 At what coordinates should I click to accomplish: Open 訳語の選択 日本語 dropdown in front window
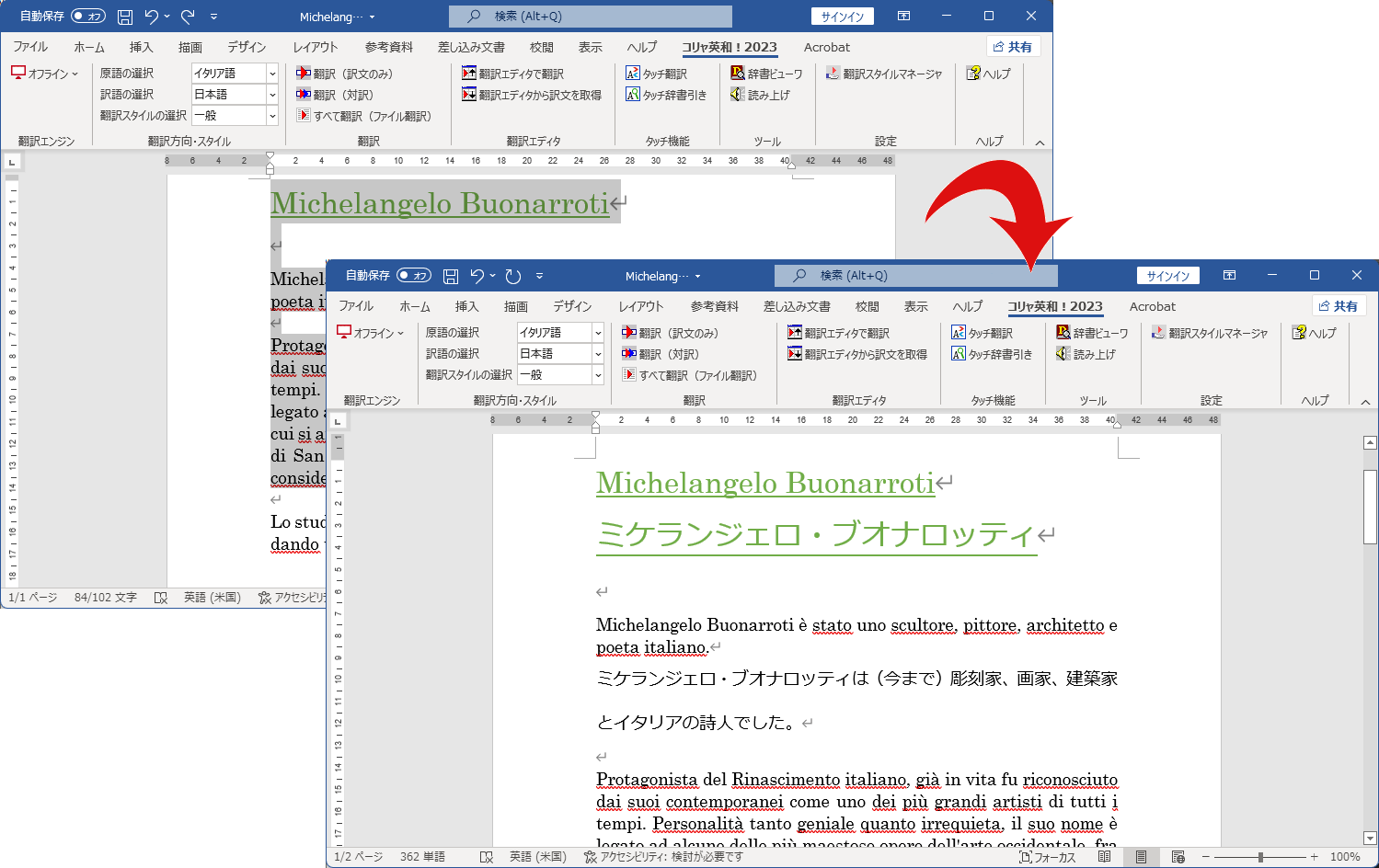598,354
